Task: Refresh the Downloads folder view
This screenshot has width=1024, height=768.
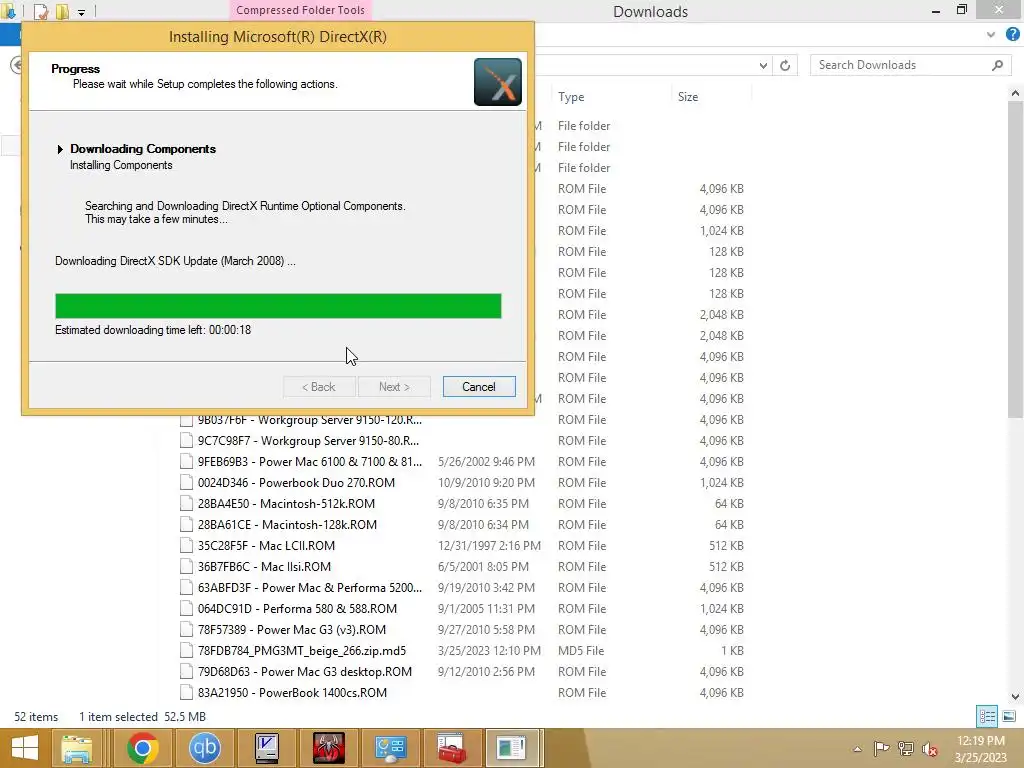Action: [x=785, y=65]
